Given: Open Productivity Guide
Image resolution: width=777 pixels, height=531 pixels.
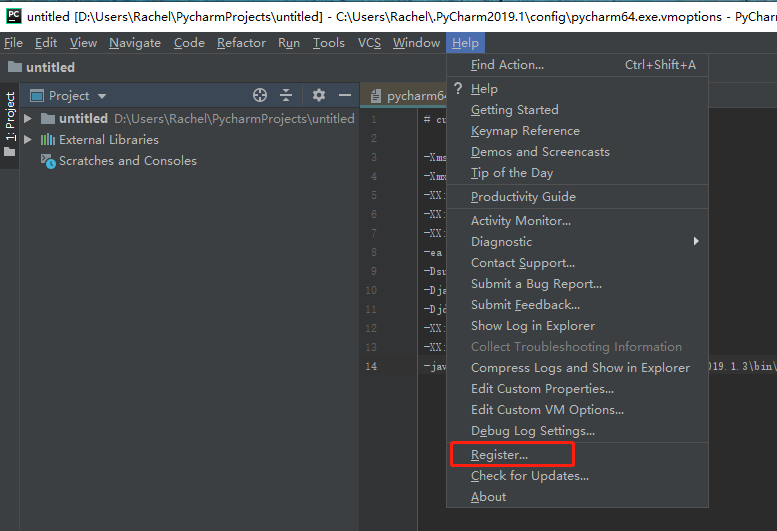Looking at the screenshot, I should tap(577, 197).
